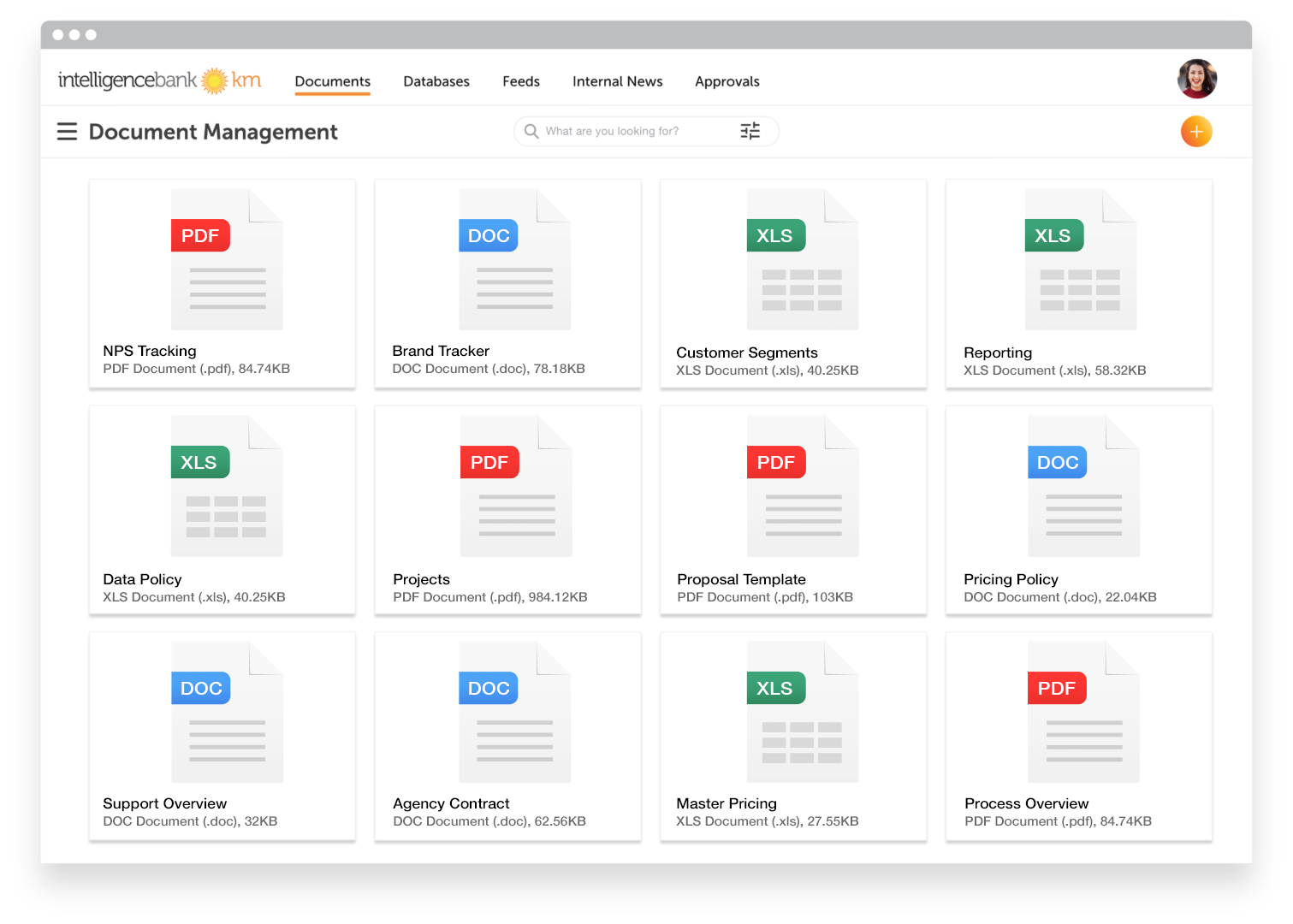Image resolution: width=1293 pixels, height=924 pixels.
Task: Click the XLS icon on Customer Segments
Action: [776, 235]
